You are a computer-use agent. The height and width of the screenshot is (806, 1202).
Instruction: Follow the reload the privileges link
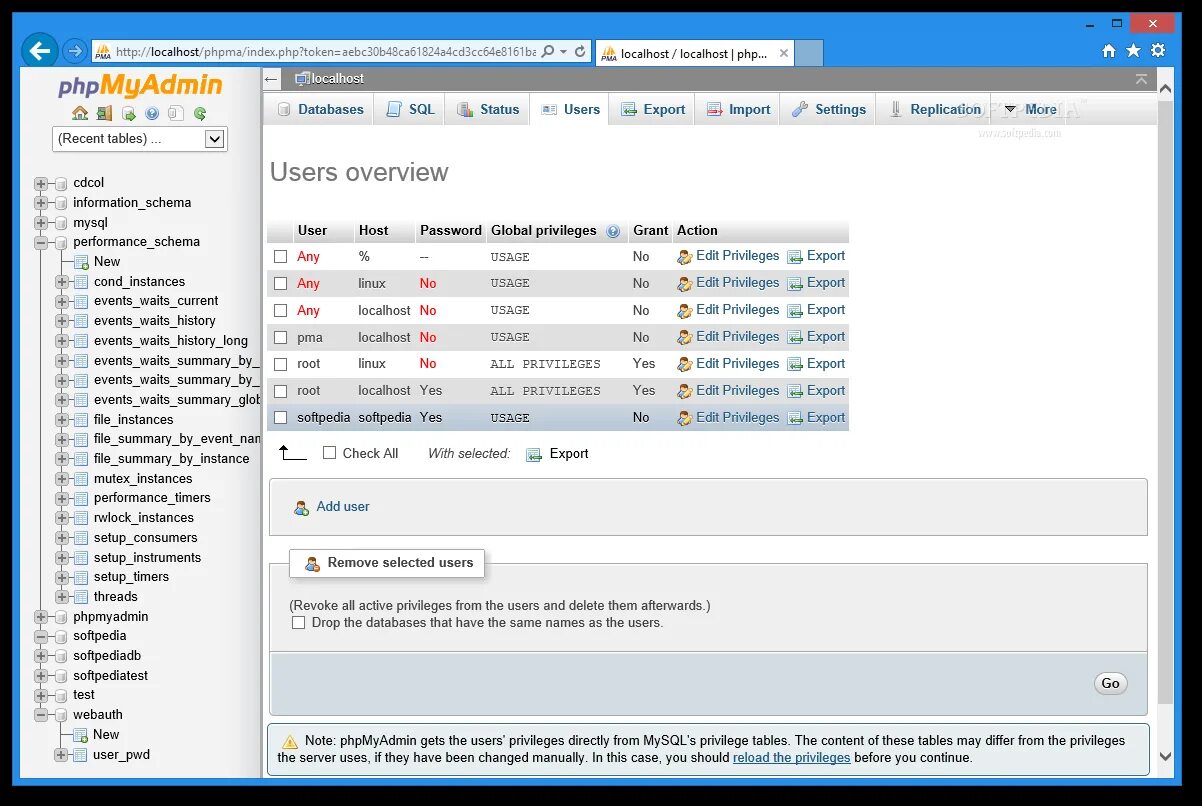point(791,758)
